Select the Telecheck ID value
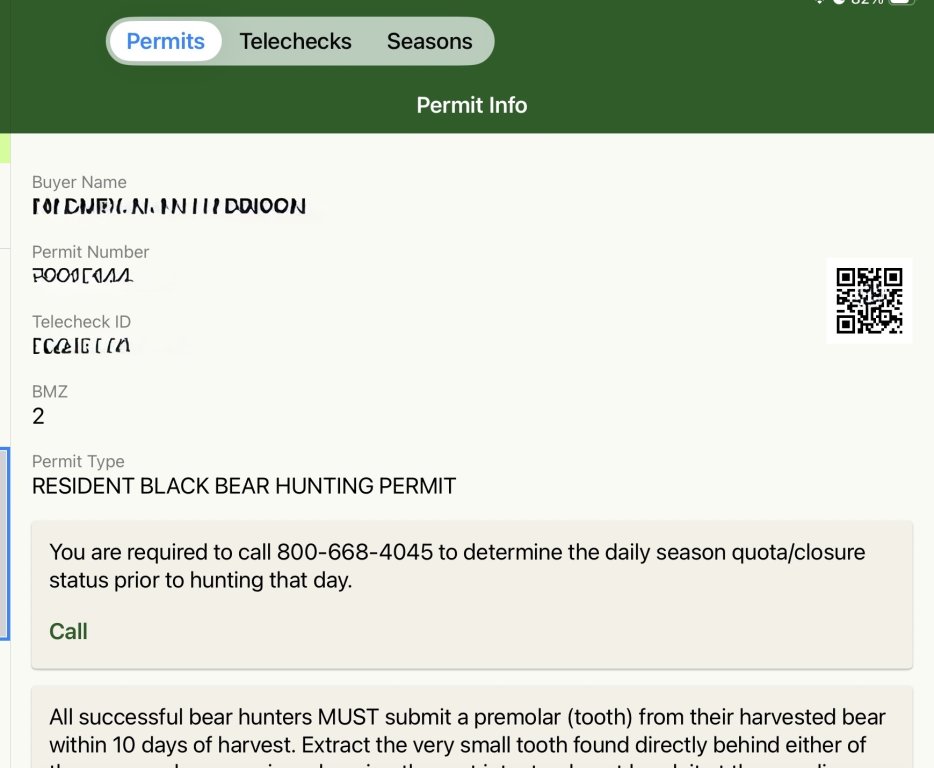934x768 pixels. [81, 346]
